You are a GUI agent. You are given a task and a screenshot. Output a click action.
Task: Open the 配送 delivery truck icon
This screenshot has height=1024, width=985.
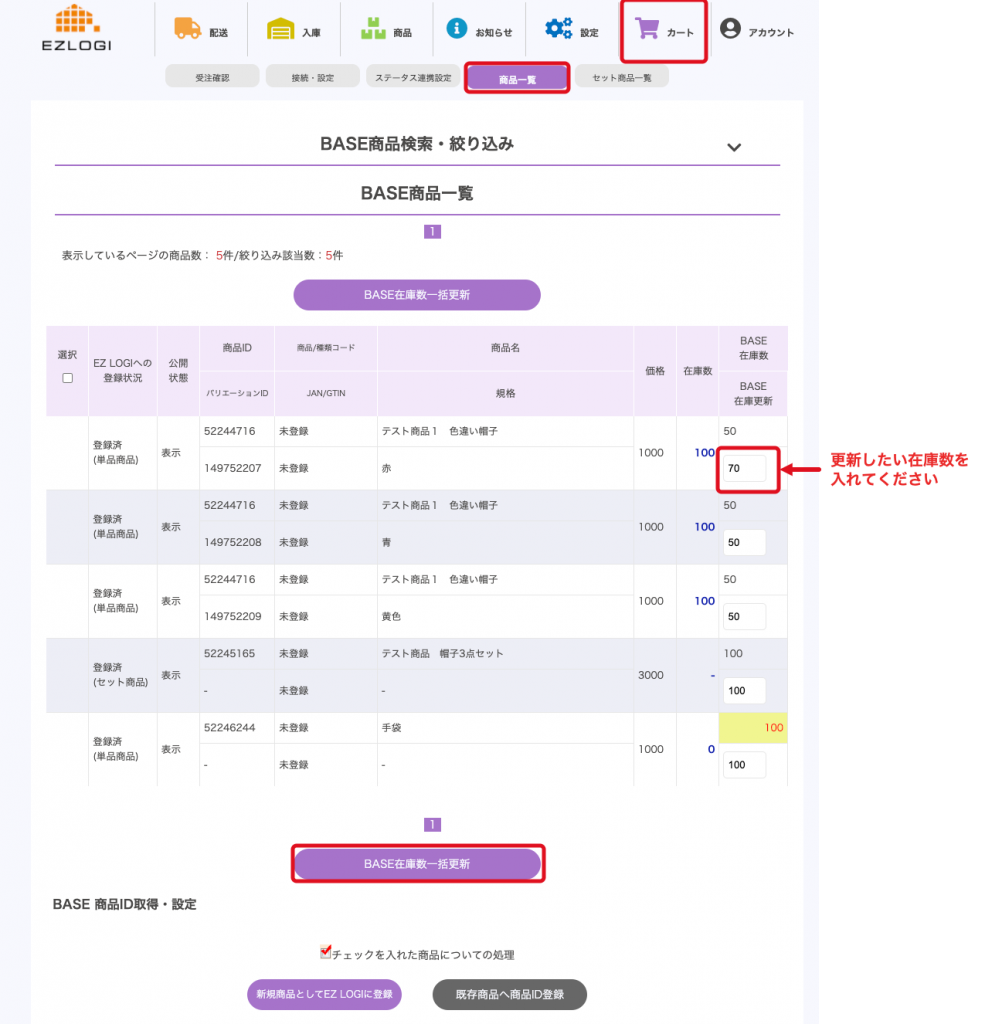pos(187,29)
